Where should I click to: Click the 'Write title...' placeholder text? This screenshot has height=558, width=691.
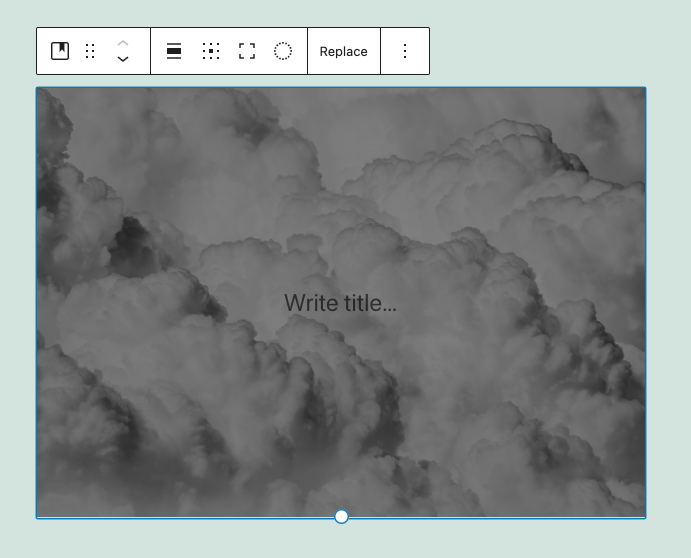(x=340, y=303)
